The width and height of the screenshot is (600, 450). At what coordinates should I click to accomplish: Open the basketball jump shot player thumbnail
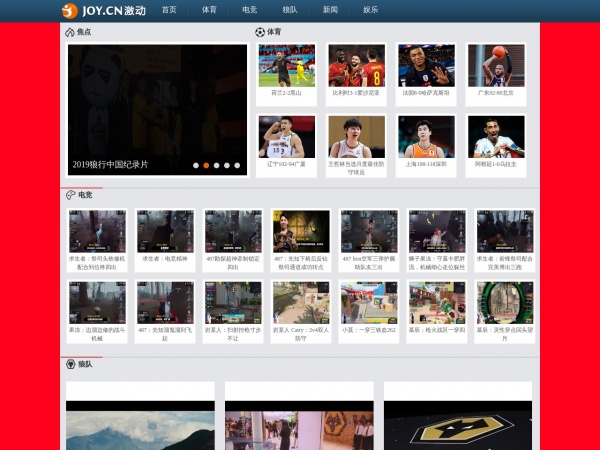(x=496, y=65)
